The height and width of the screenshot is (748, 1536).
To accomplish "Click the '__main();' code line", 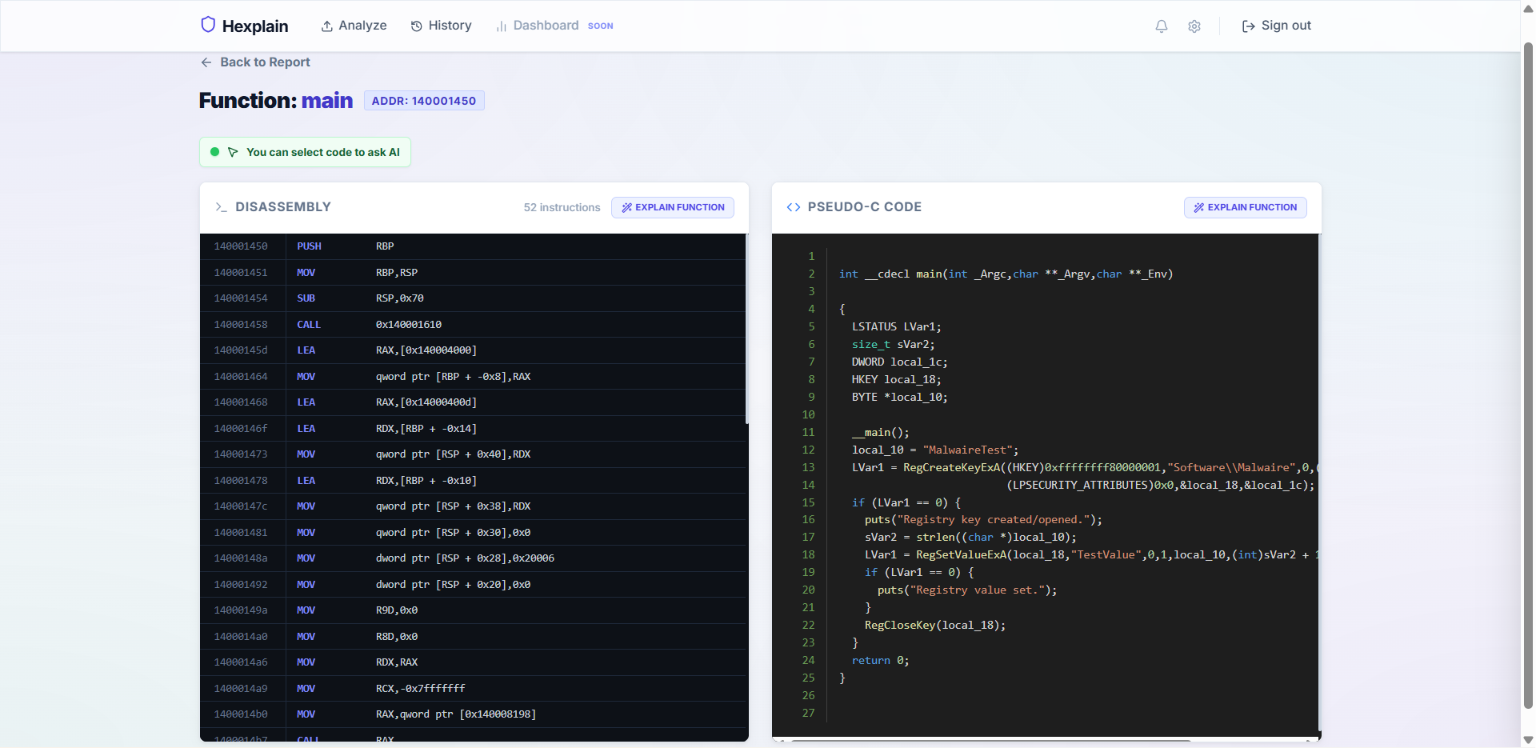I will 881,432.
